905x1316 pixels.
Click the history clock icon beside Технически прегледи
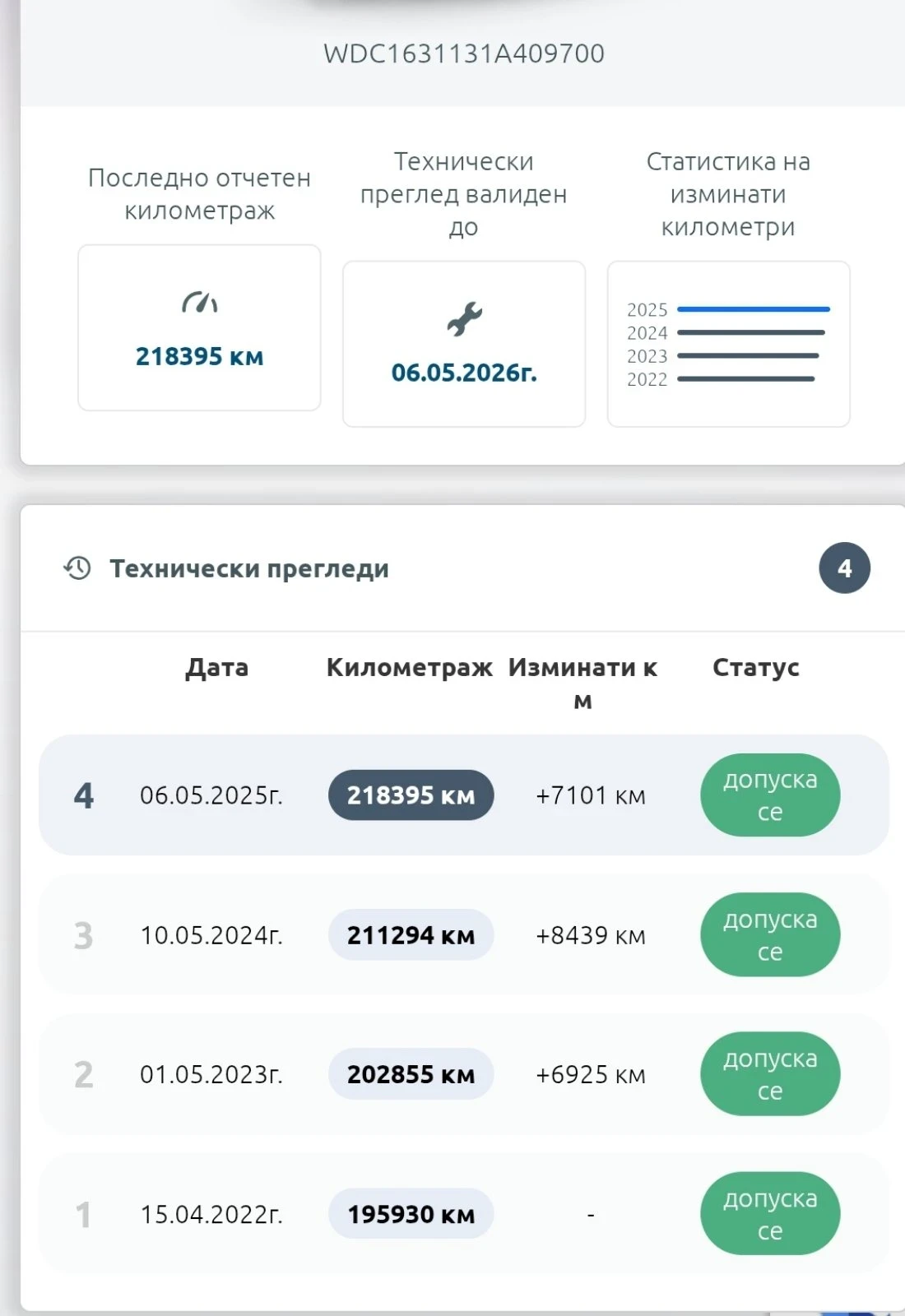[77, 568]
